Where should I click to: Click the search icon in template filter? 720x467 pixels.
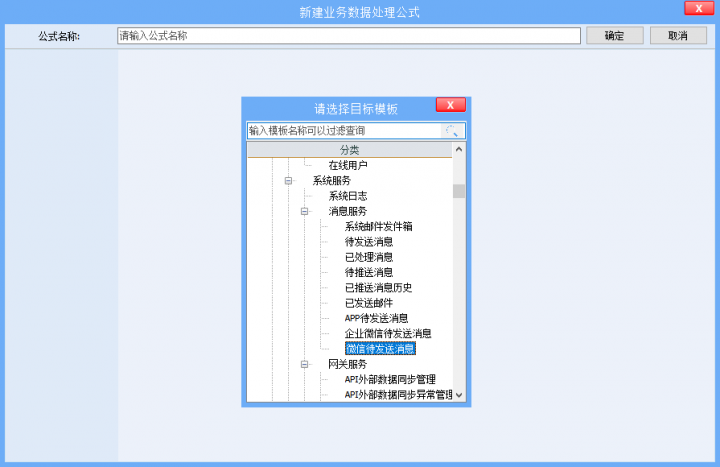(452, 131)
